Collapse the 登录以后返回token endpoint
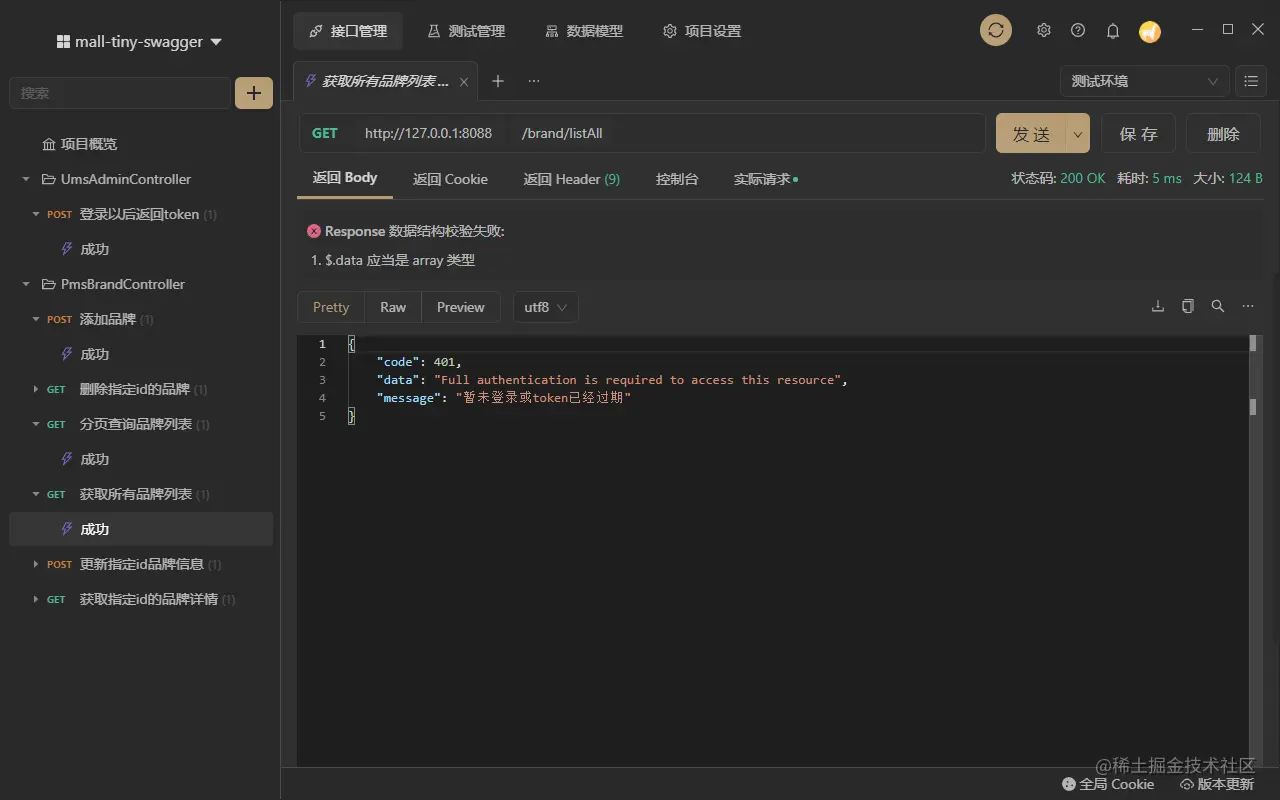Image resolution: width=1280 pixels, height=800 pixels. [36, 214]
